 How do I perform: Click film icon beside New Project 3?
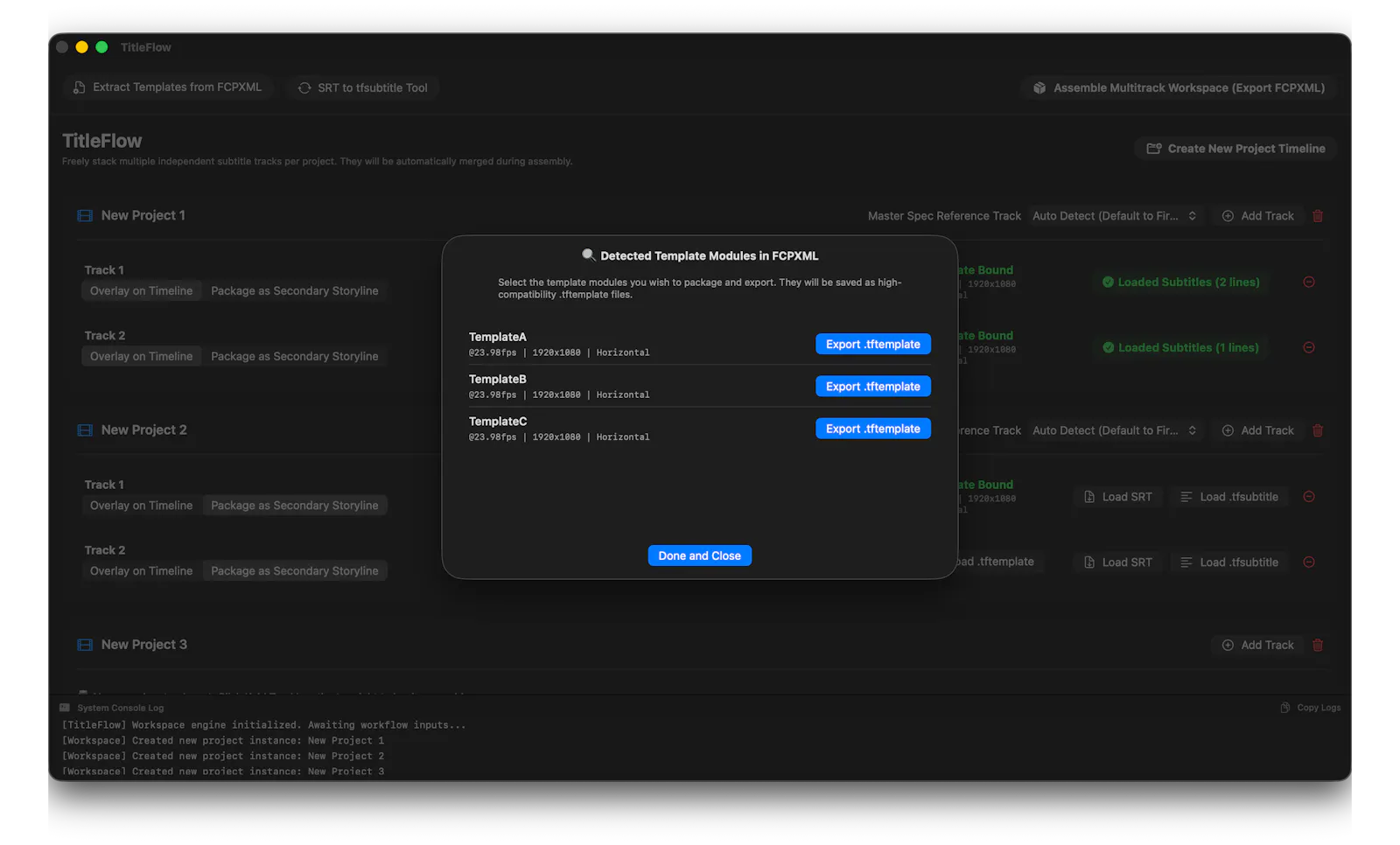[85, 645]
